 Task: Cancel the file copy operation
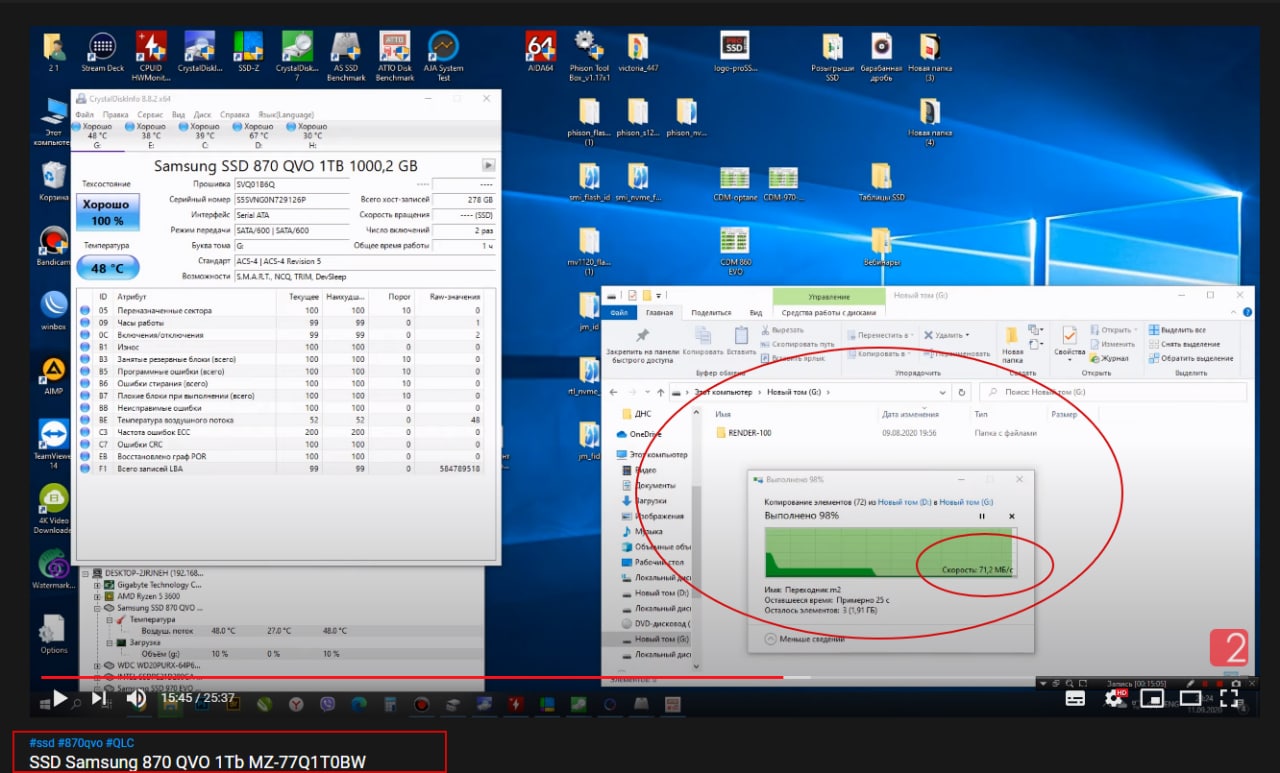(1012, 516)
